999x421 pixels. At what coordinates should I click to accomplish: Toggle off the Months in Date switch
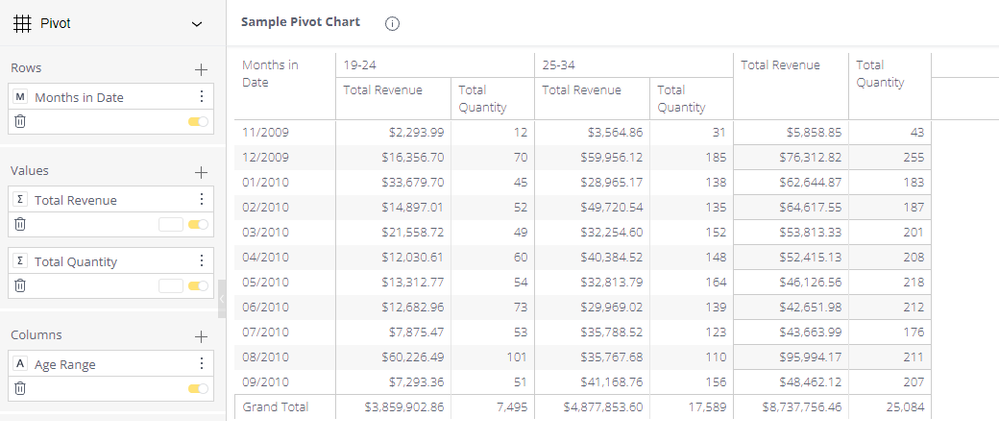pos(198,122)
